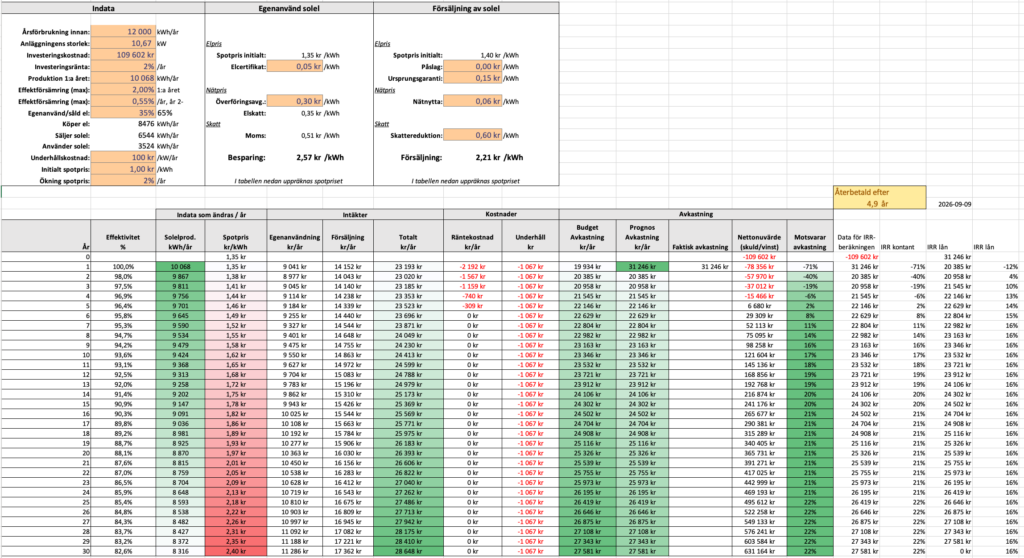
Task: Select the Överföringsavg. cell 0,30 kr
Action: click(295, 101)
